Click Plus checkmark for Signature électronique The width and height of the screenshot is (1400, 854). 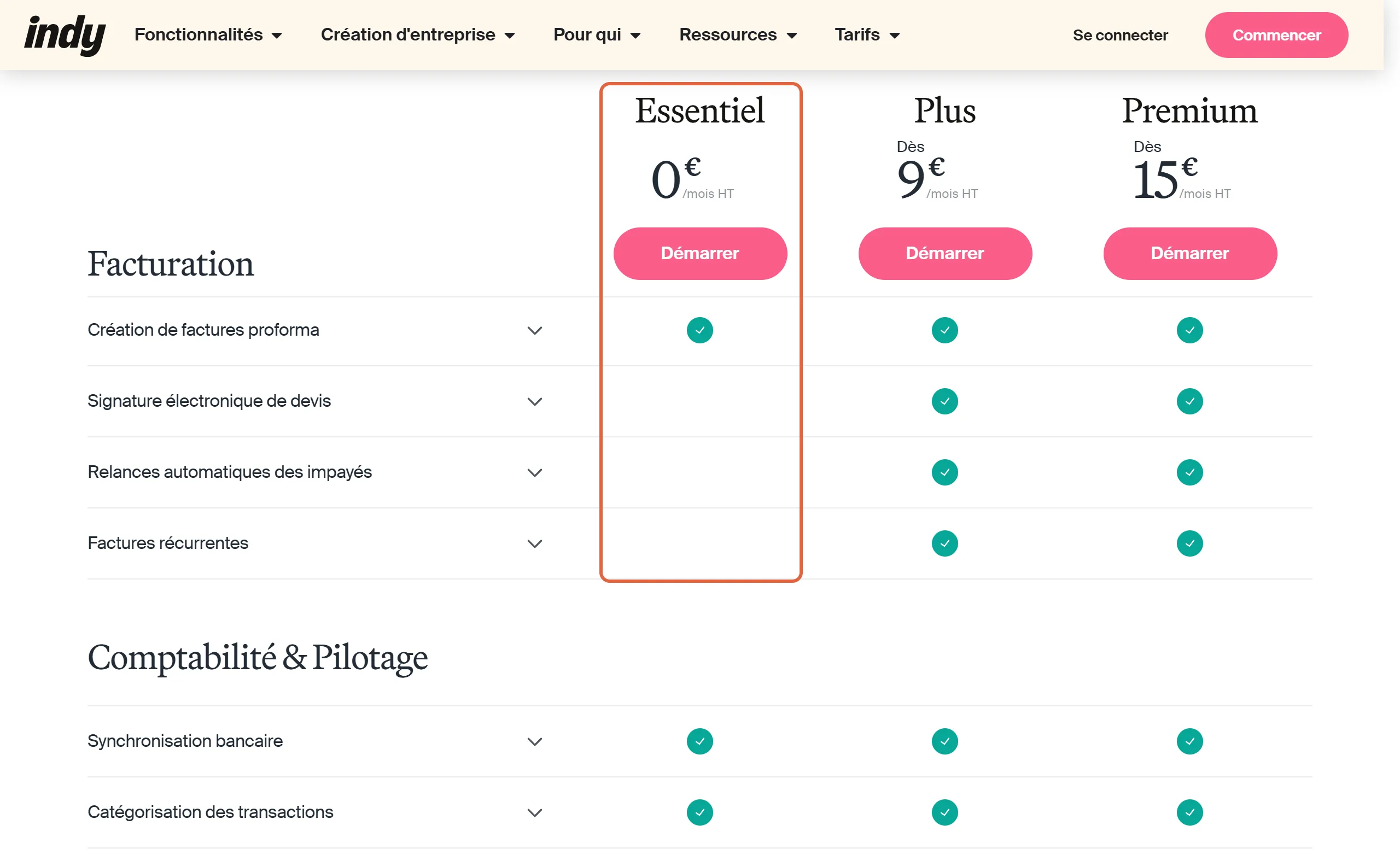(x=945, y=401)
